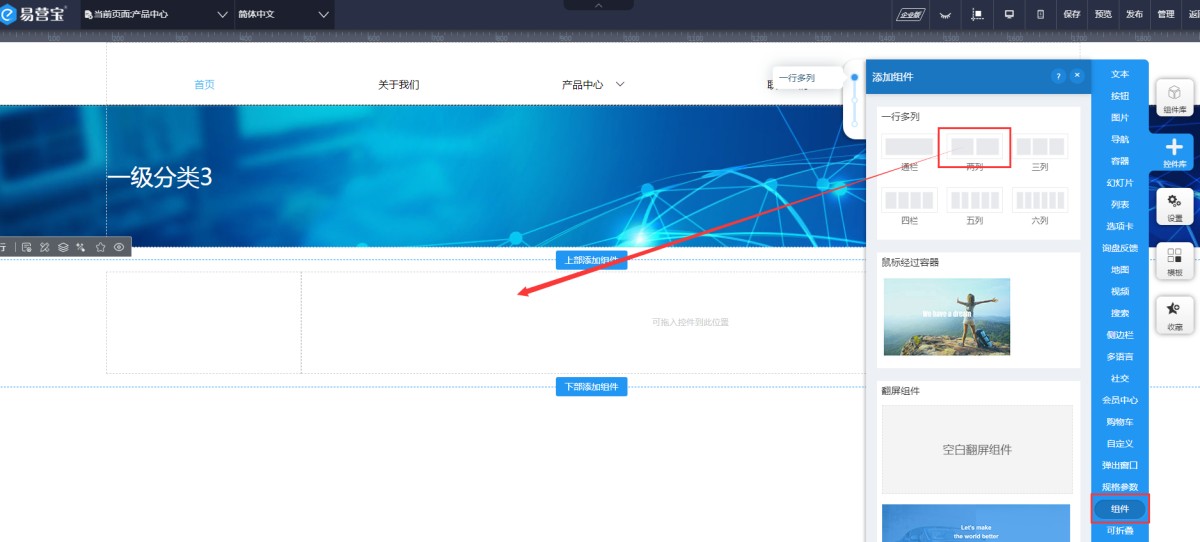Click 上部添加组件 button
1200x542 pixels.
pyautogui.click(x=591, y=260)
